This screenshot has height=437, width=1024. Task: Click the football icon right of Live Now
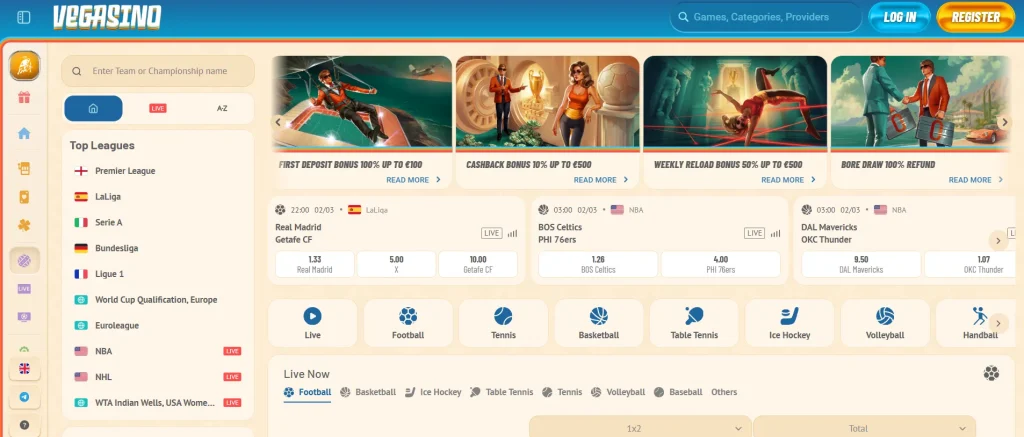(991, 374)
